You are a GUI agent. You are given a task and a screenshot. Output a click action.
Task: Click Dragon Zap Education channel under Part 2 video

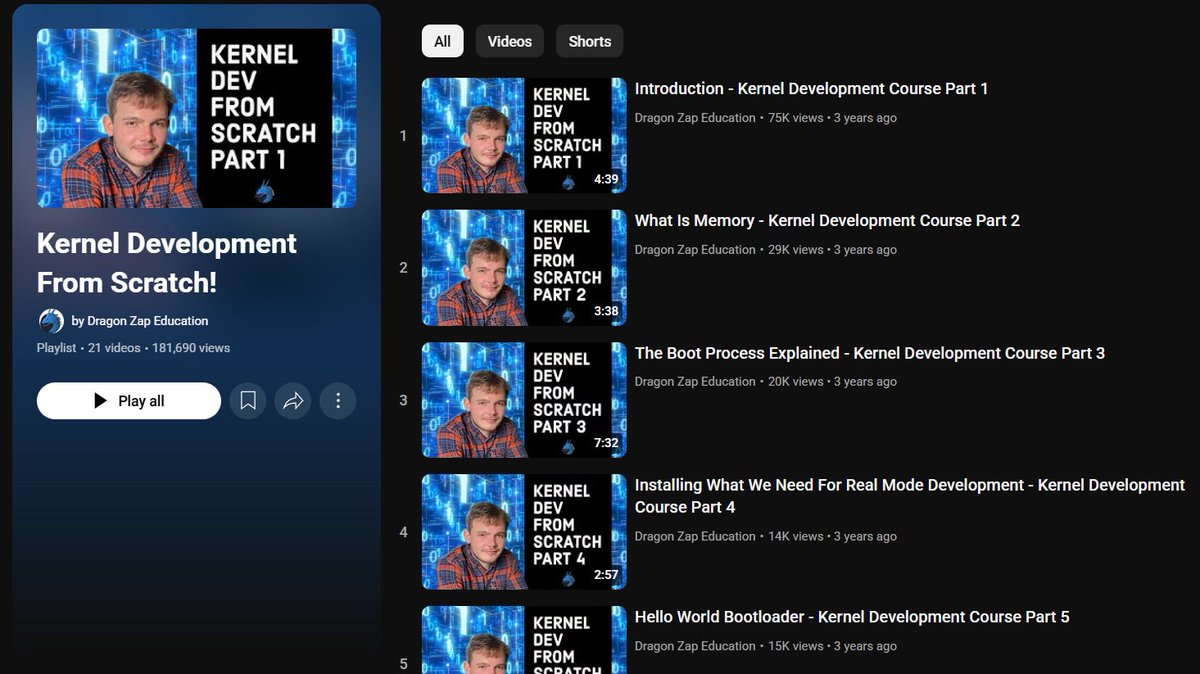[x=695, y=250]
